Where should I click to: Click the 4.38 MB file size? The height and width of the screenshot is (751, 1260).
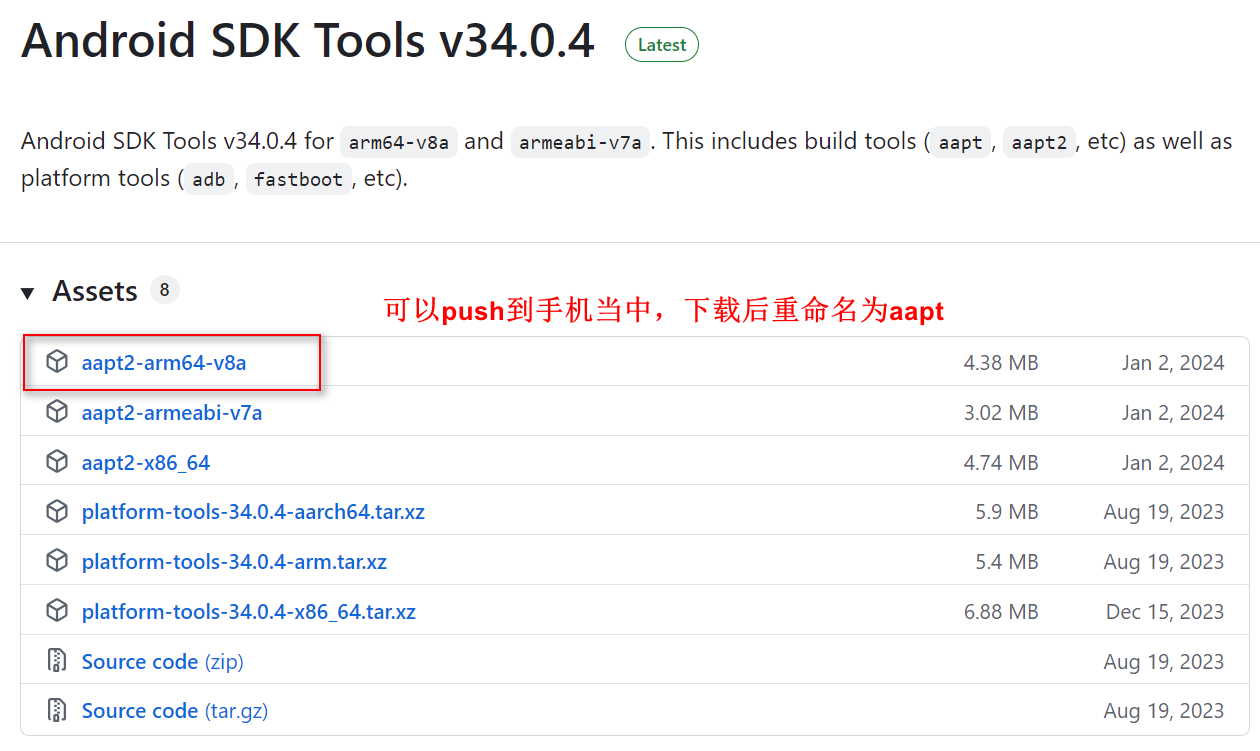(1001, 362)
